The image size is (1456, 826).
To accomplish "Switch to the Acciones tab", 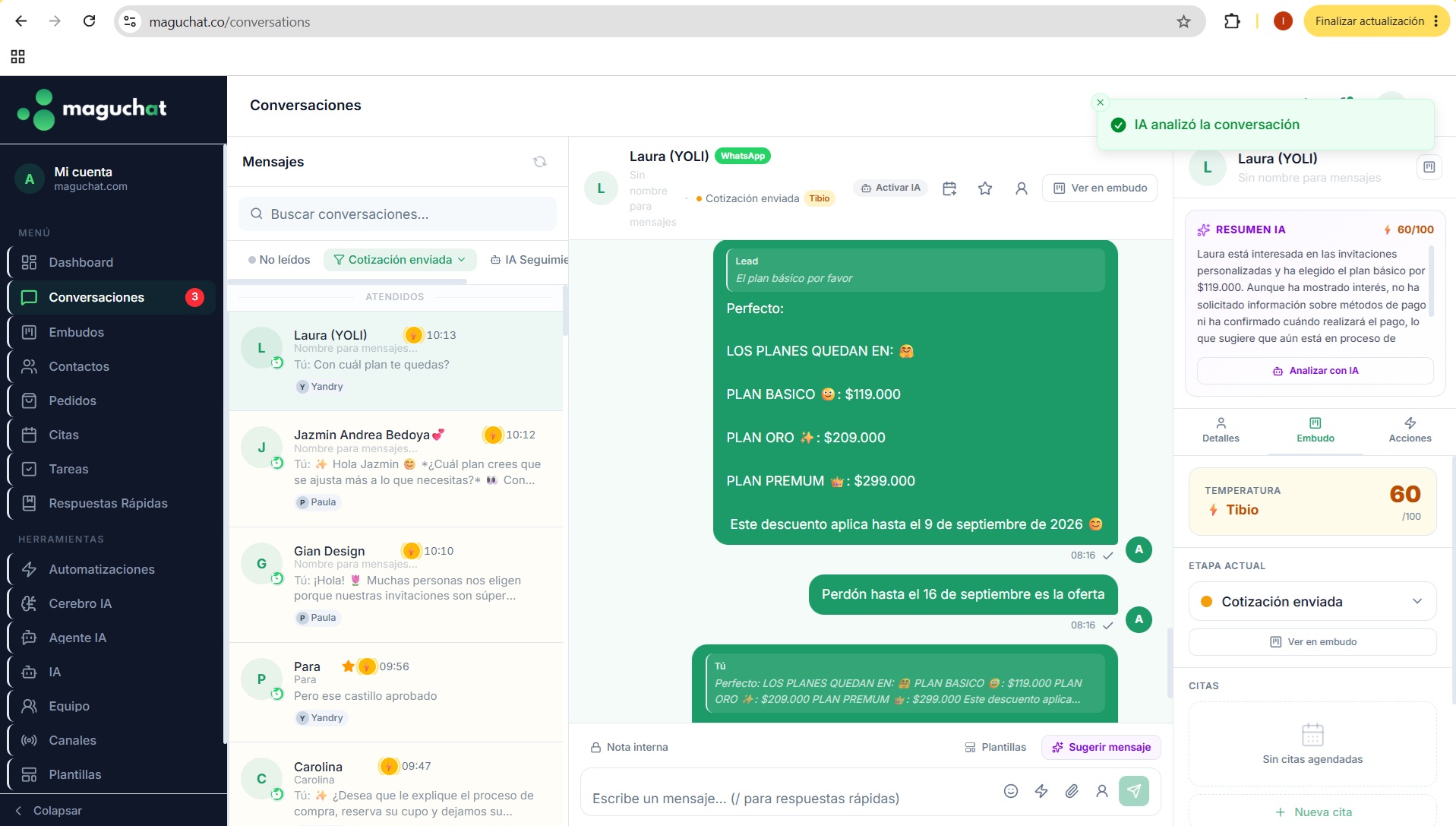I will click(1410, 430).
